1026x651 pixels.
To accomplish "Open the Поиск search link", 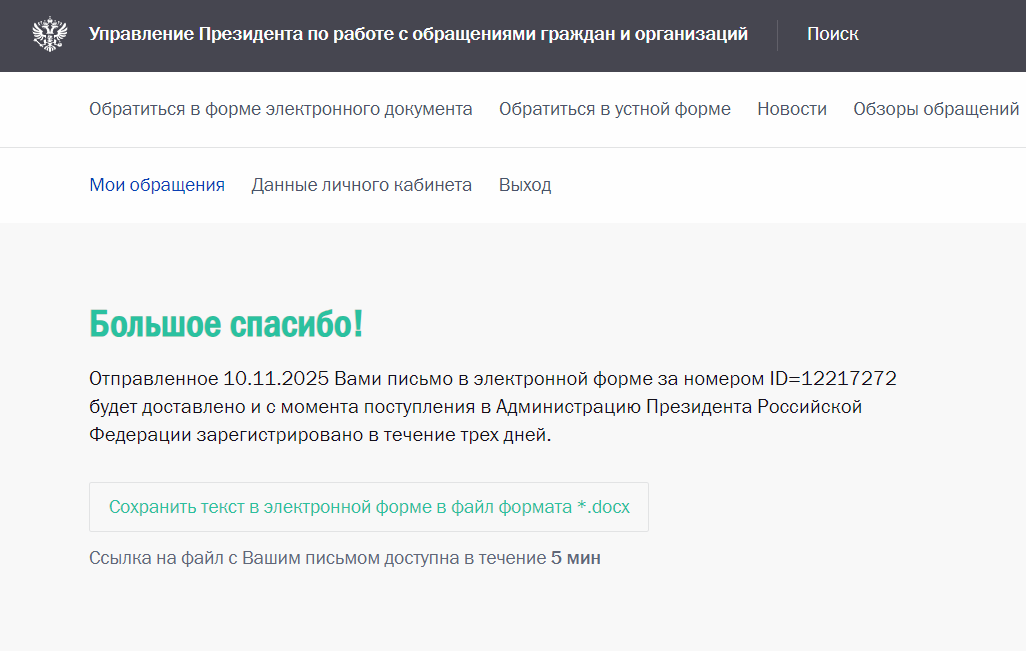I will (x=832, y=34).
